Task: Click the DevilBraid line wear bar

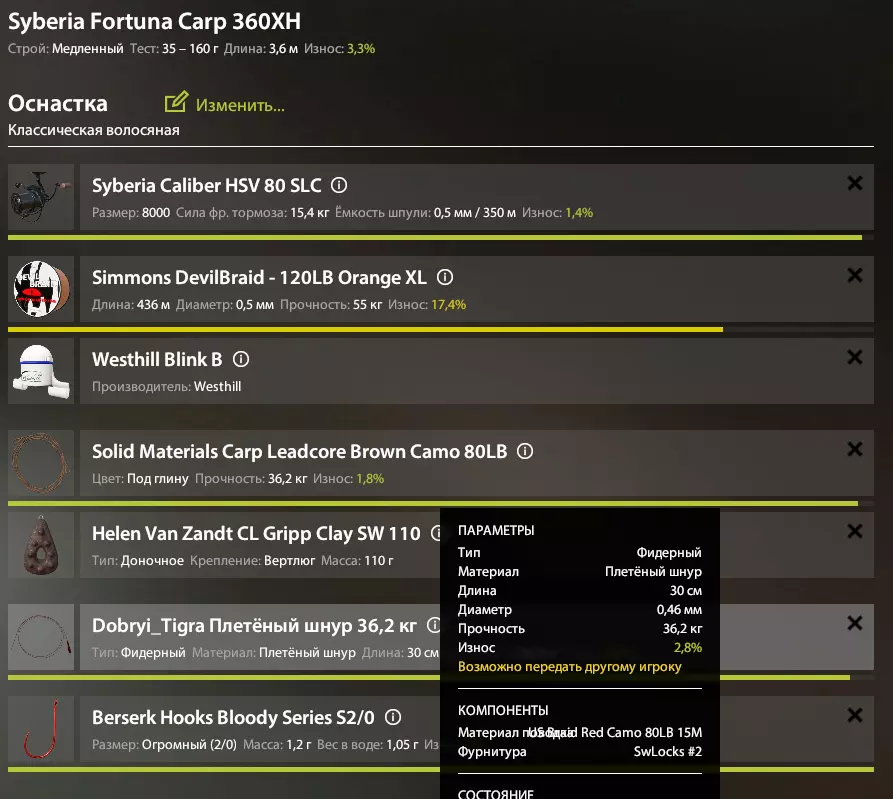Action: (441, 329)
